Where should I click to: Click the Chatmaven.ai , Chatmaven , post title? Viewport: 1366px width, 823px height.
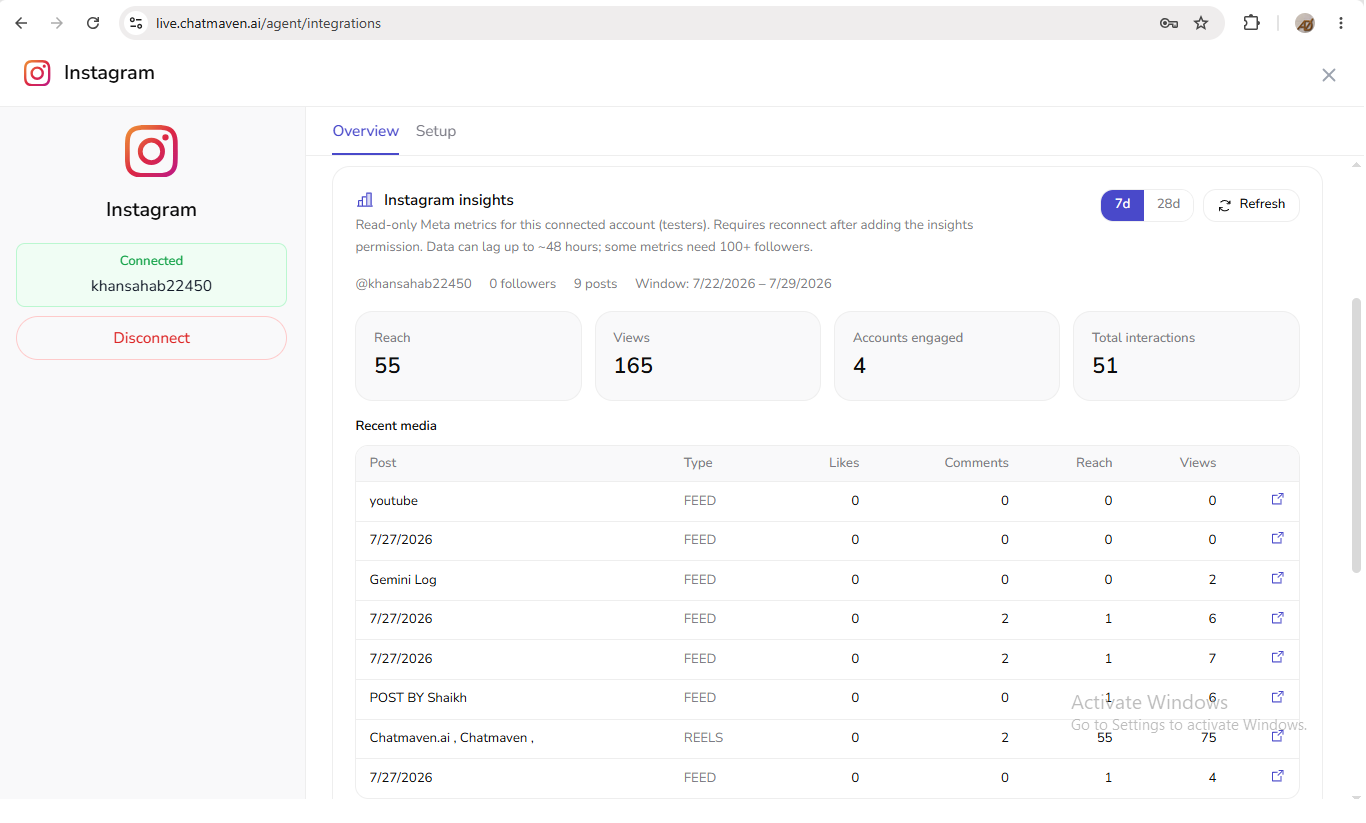(x=452, y=738)
